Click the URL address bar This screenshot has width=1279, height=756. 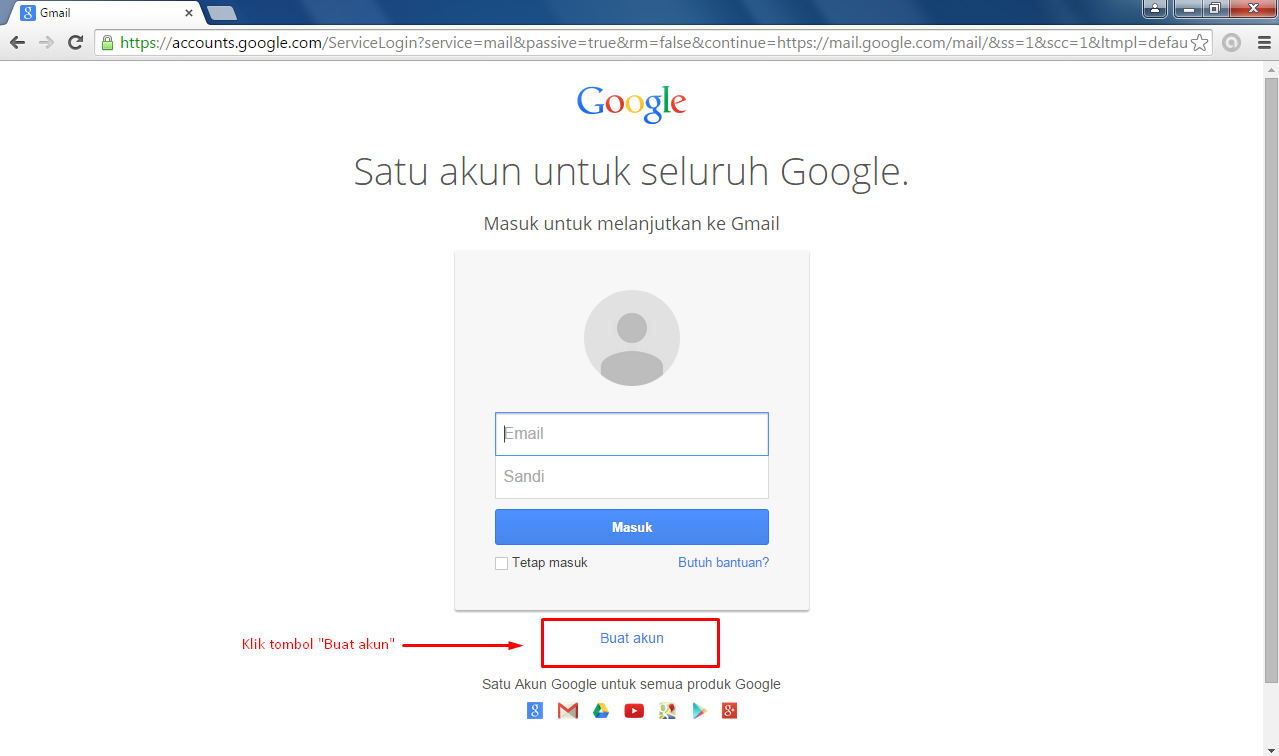click(x=653, y=43)
